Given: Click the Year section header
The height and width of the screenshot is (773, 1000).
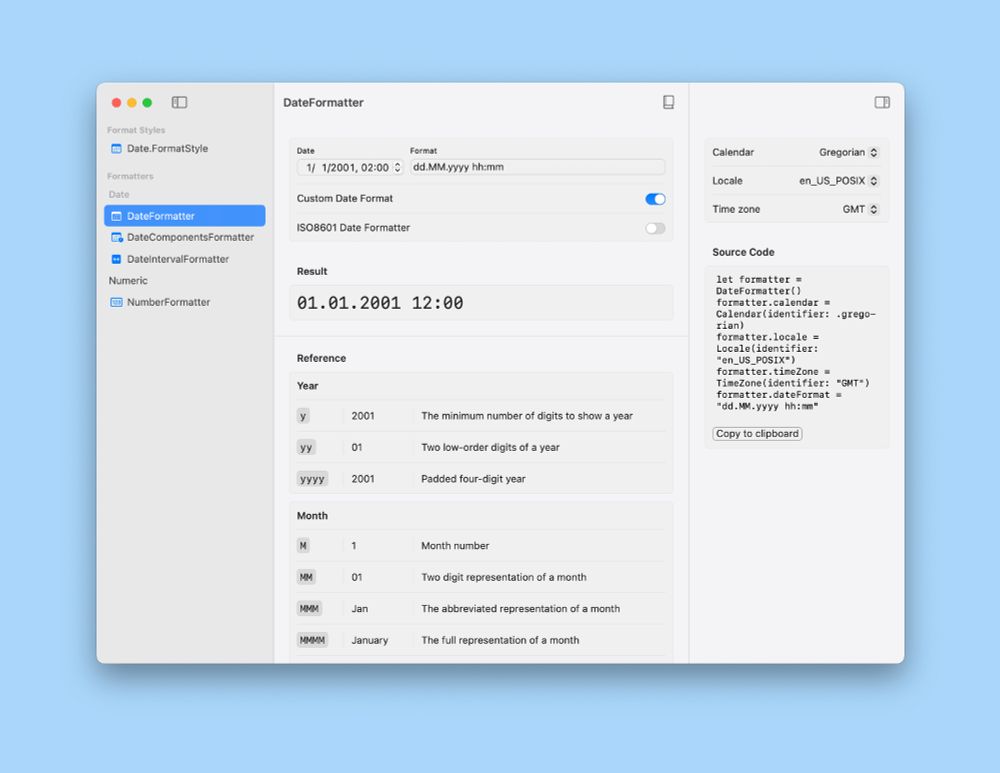Looking at the screenshot, I should pyautogui.click(x=307, y=386).
